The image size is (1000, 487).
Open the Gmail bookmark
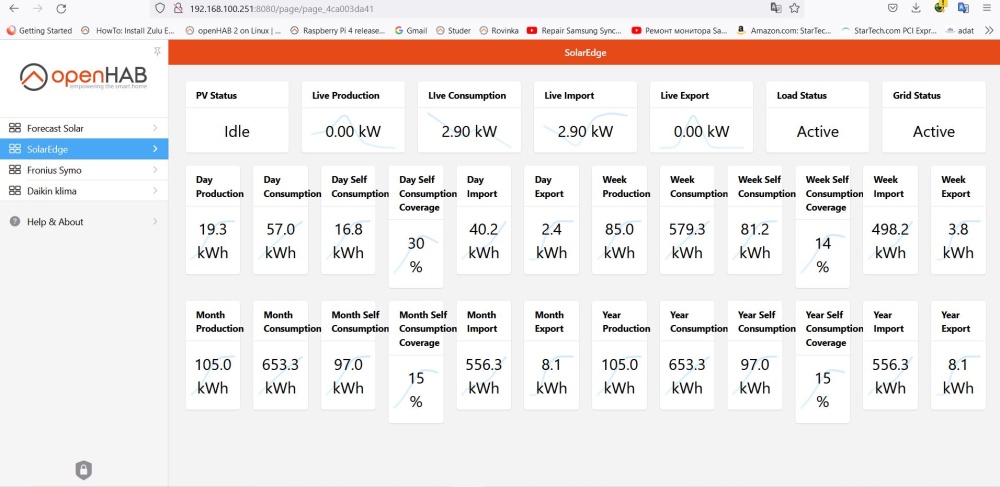coord(410,31)
